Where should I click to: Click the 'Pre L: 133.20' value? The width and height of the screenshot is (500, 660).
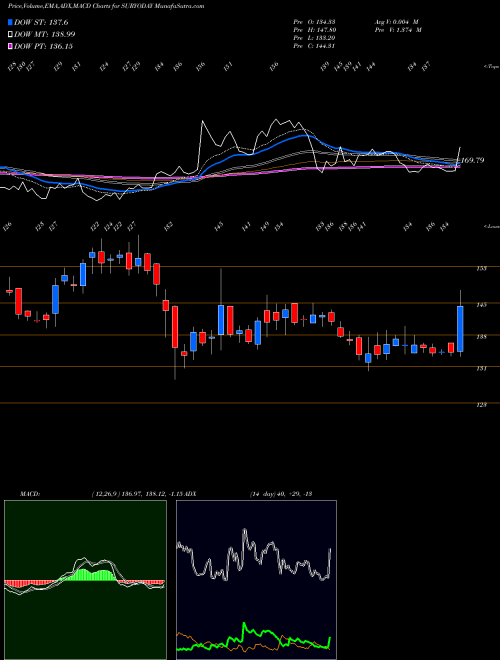(x=314, y=37)
